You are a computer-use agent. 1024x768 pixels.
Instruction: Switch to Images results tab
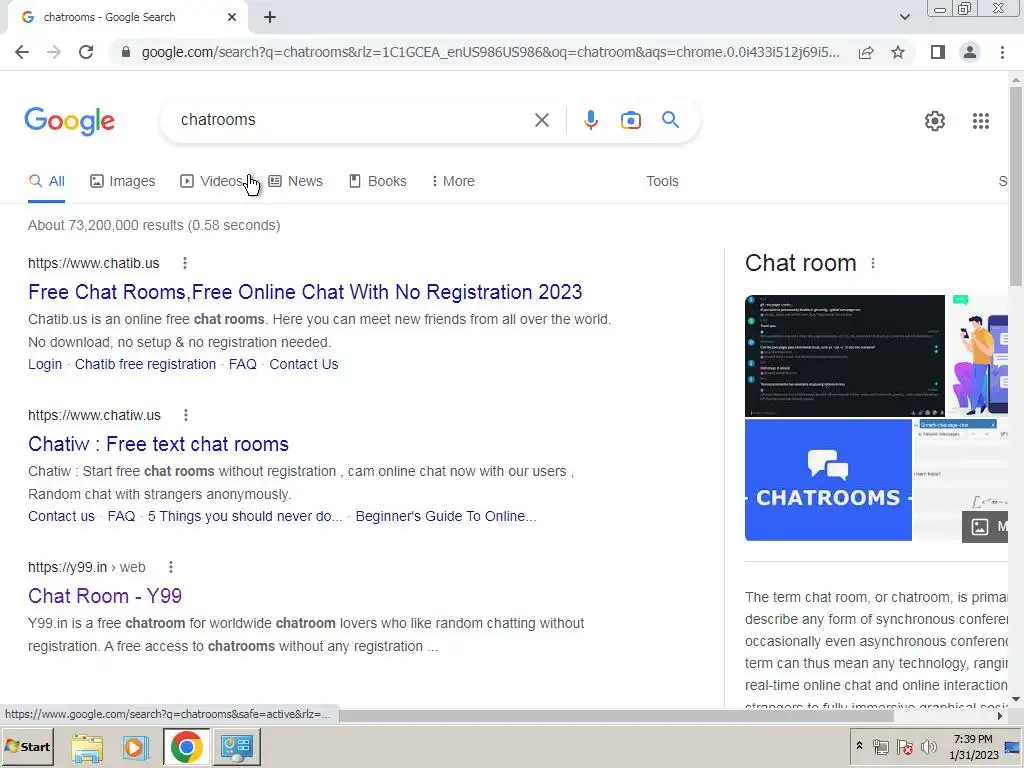tap(123, 182)
